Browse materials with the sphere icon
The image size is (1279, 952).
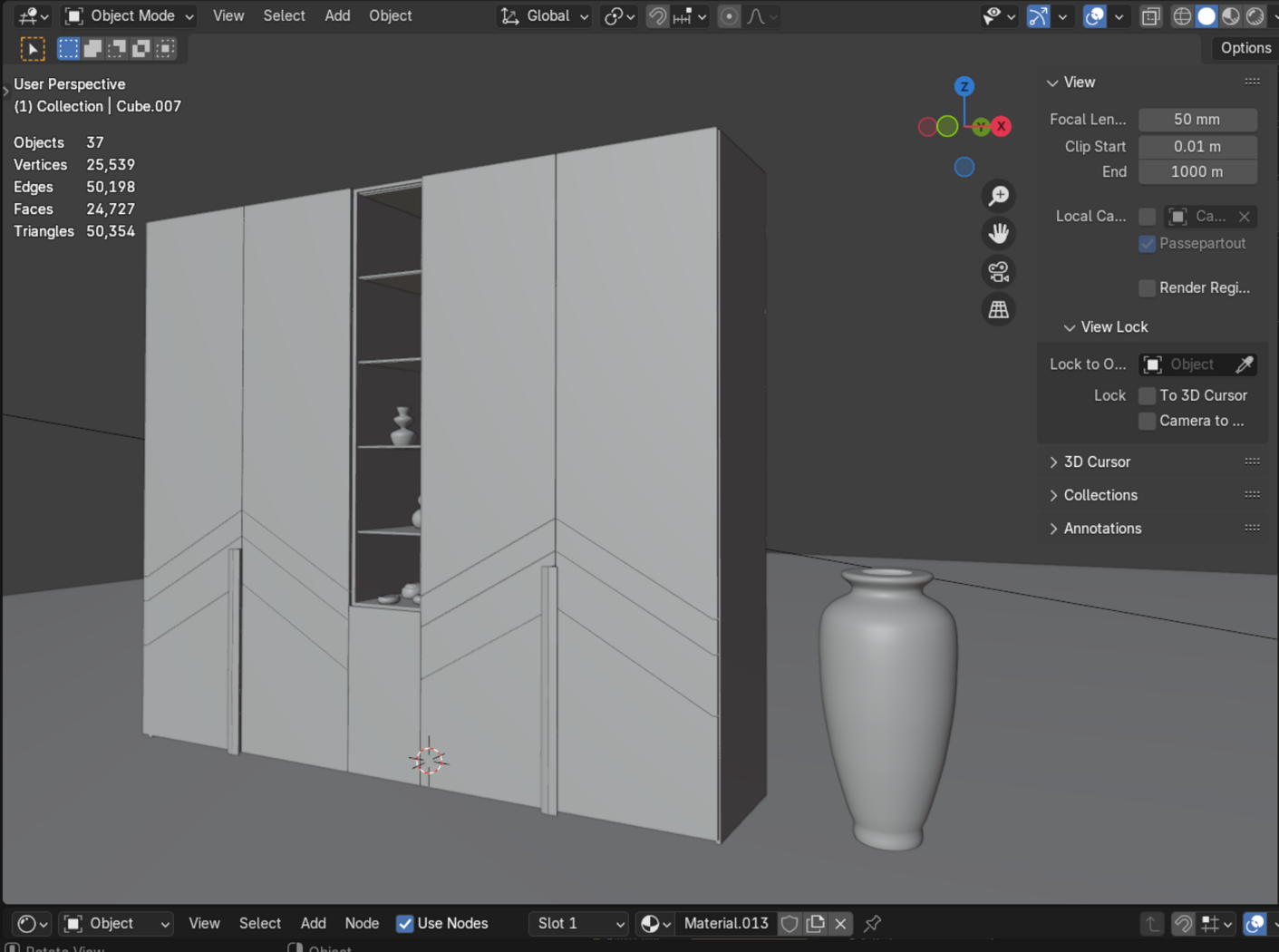[655, 924]
